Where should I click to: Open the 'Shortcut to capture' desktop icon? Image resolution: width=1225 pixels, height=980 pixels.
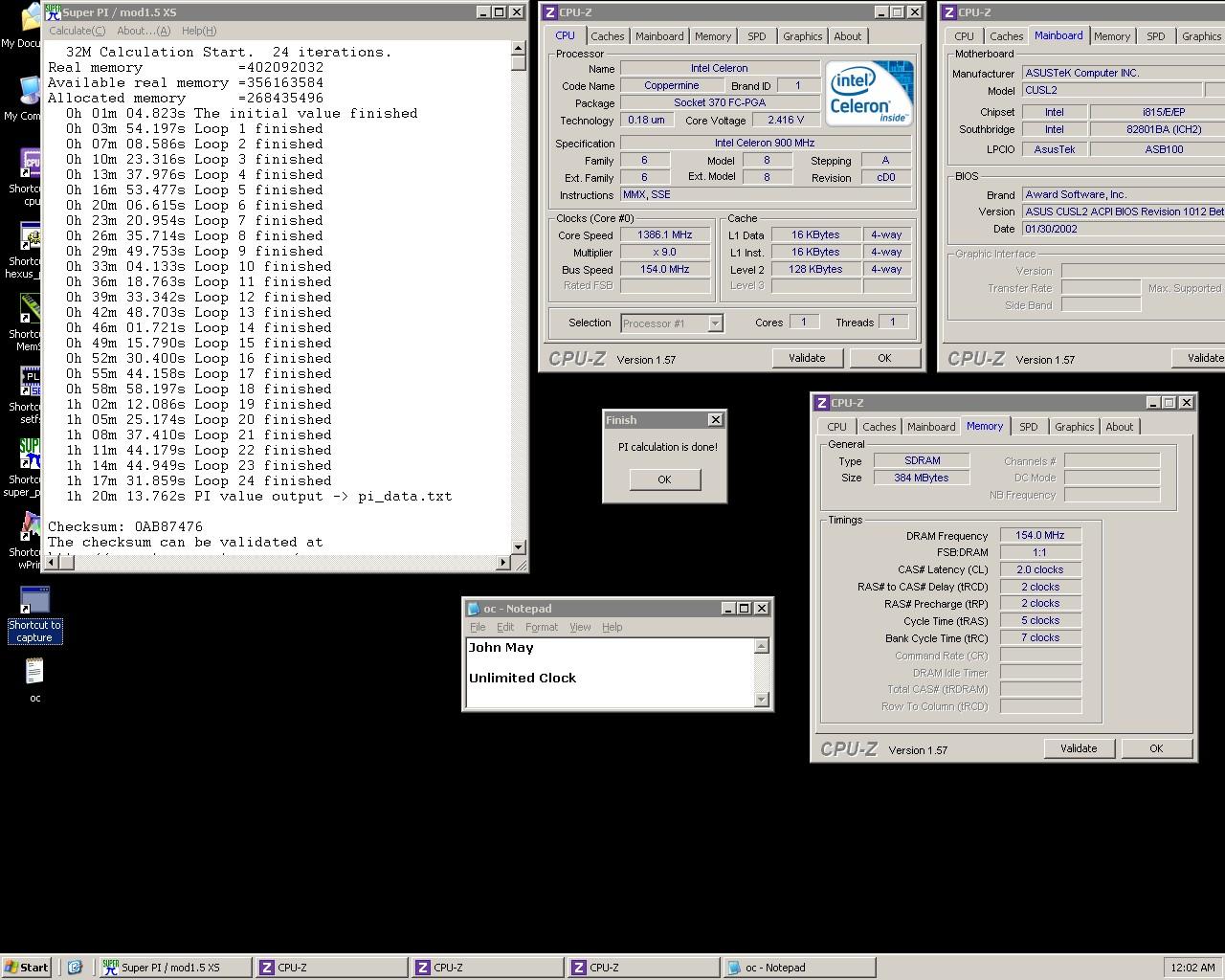(34, 614)
